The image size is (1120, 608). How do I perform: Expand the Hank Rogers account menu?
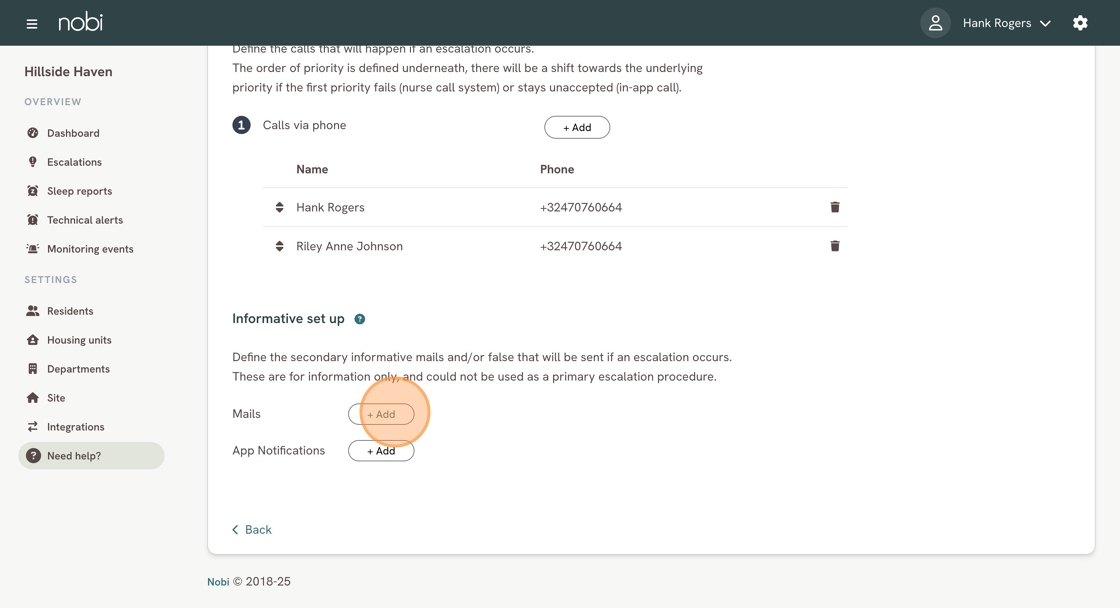coord(1006,22)
